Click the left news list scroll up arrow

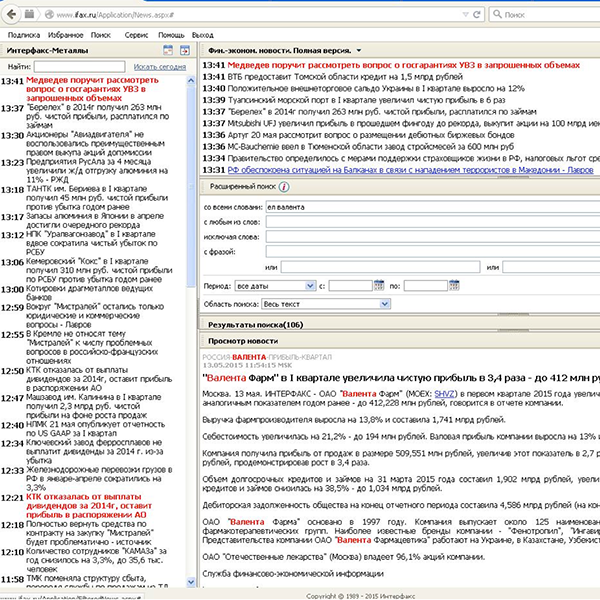coord(191,80)
